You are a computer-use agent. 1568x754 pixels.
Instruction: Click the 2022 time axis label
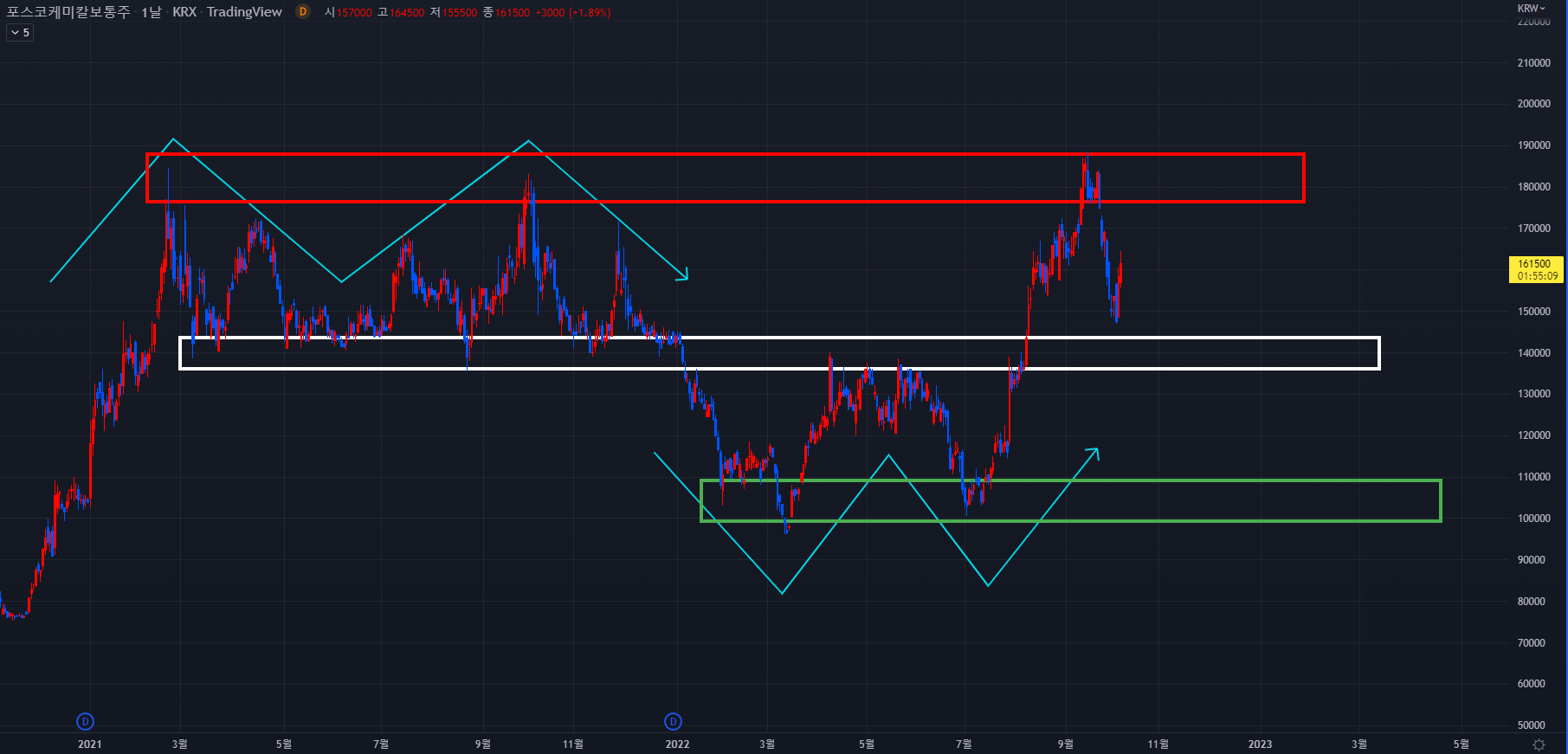pyautogui.click(x=677, y=744)
